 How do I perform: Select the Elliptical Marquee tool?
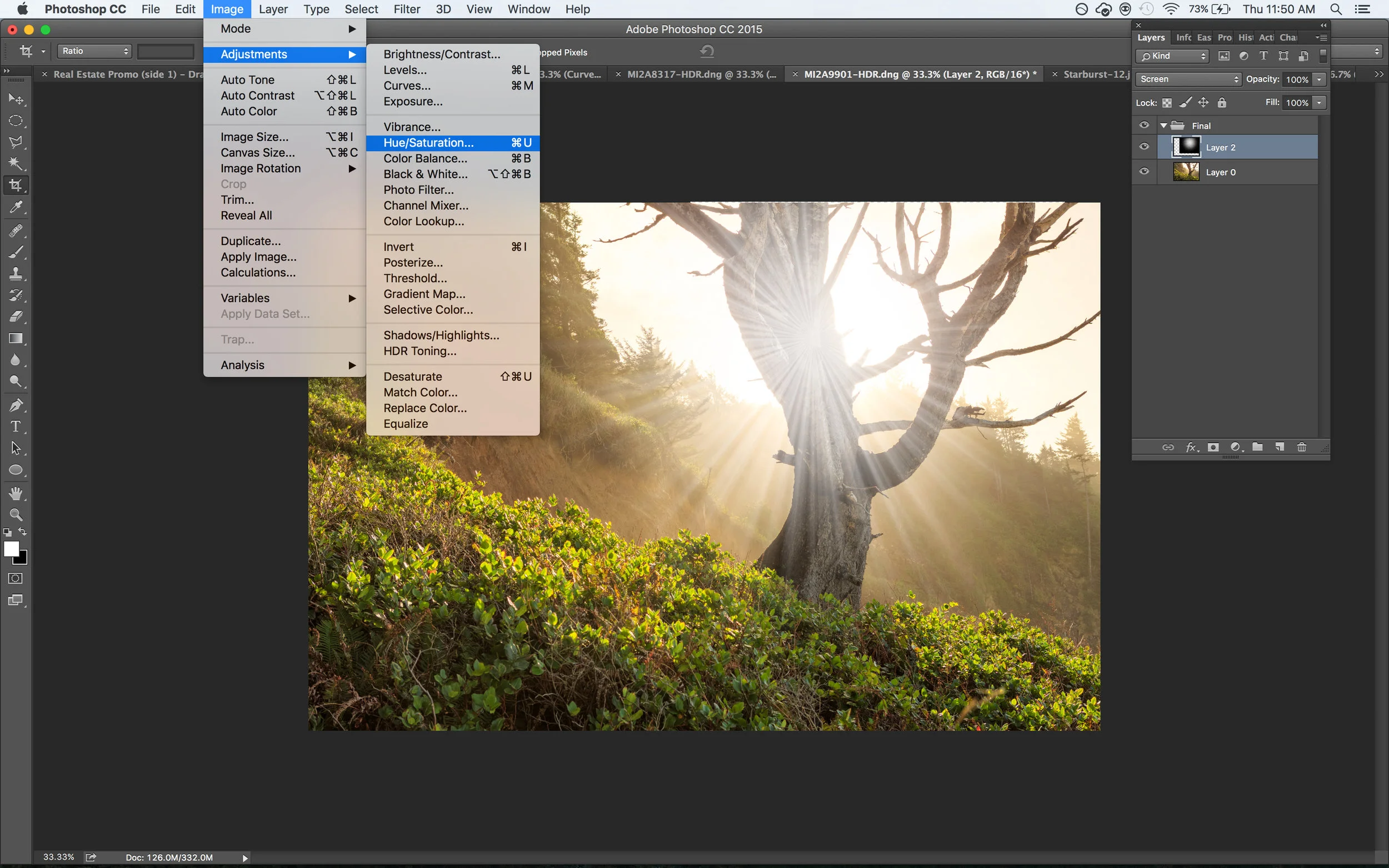pos(16,121)
